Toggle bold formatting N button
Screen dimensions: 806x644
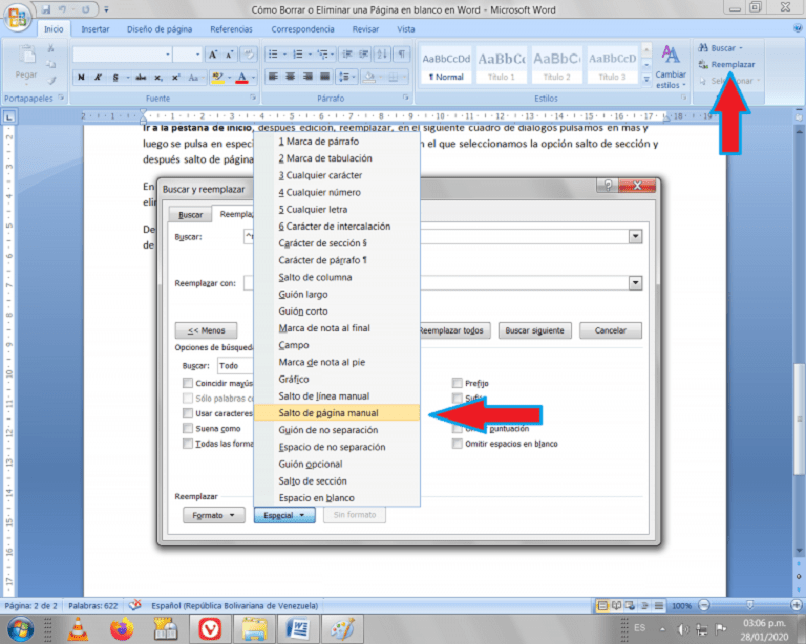81,77
